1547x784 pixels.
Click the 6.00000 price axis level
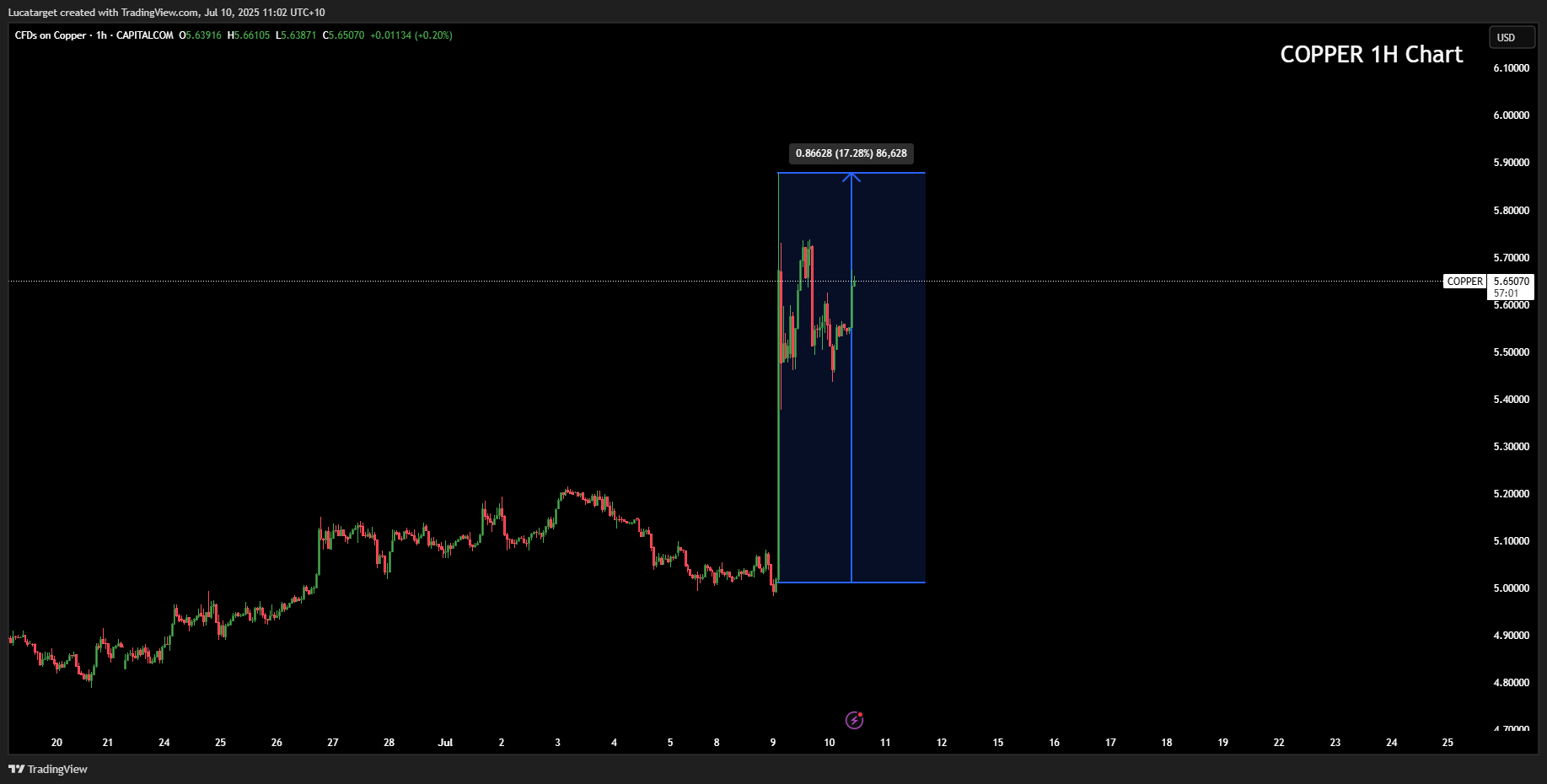[1511, 115]
